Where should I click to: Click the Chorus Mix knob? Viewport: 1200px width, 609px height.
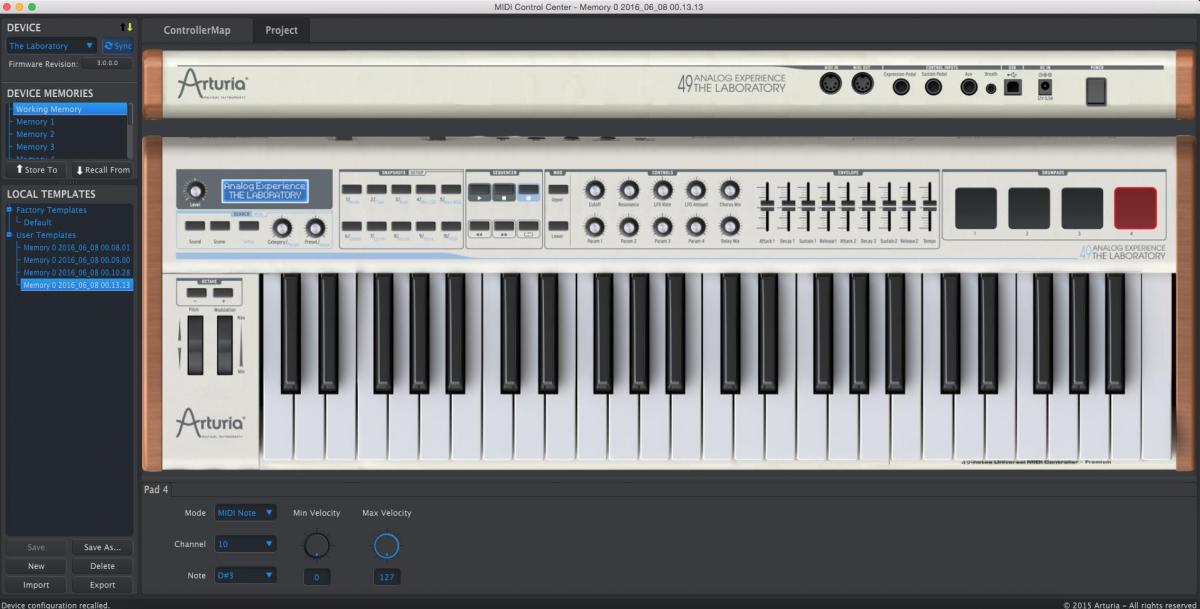coord(730,189)
